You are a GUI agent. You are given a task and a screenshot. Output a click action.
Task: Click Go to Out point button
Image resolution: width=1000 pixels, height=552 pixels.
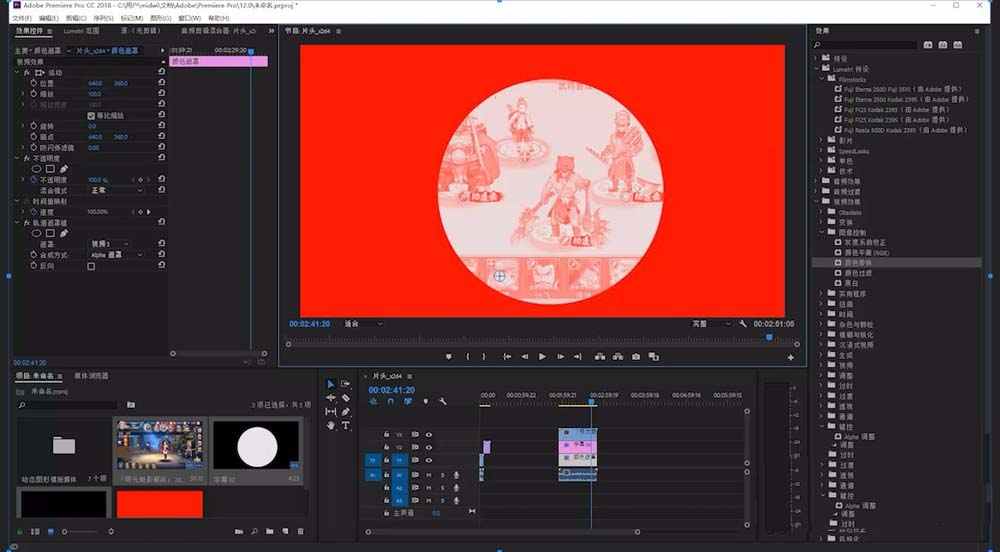click(577, 357)
